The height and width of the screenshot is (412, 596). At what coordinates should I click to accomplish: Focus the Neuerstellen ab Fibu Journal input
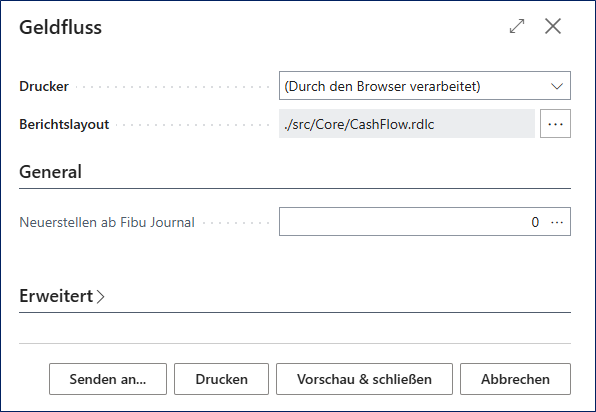(x=425, y=222)
